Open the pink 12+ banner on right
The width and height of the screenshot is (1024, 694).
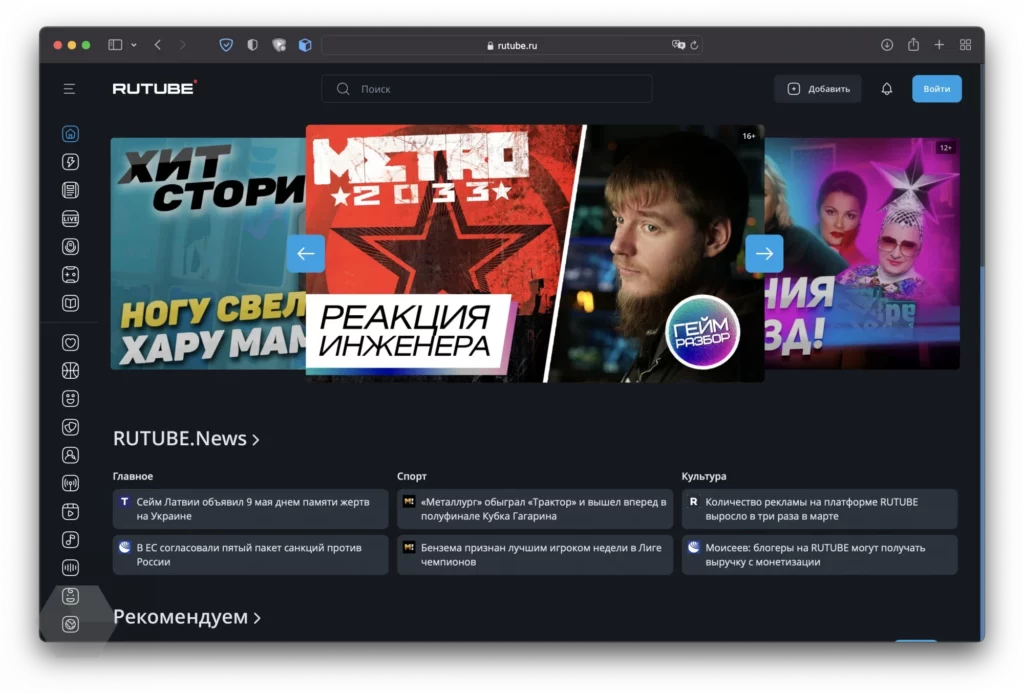point(862,253)
